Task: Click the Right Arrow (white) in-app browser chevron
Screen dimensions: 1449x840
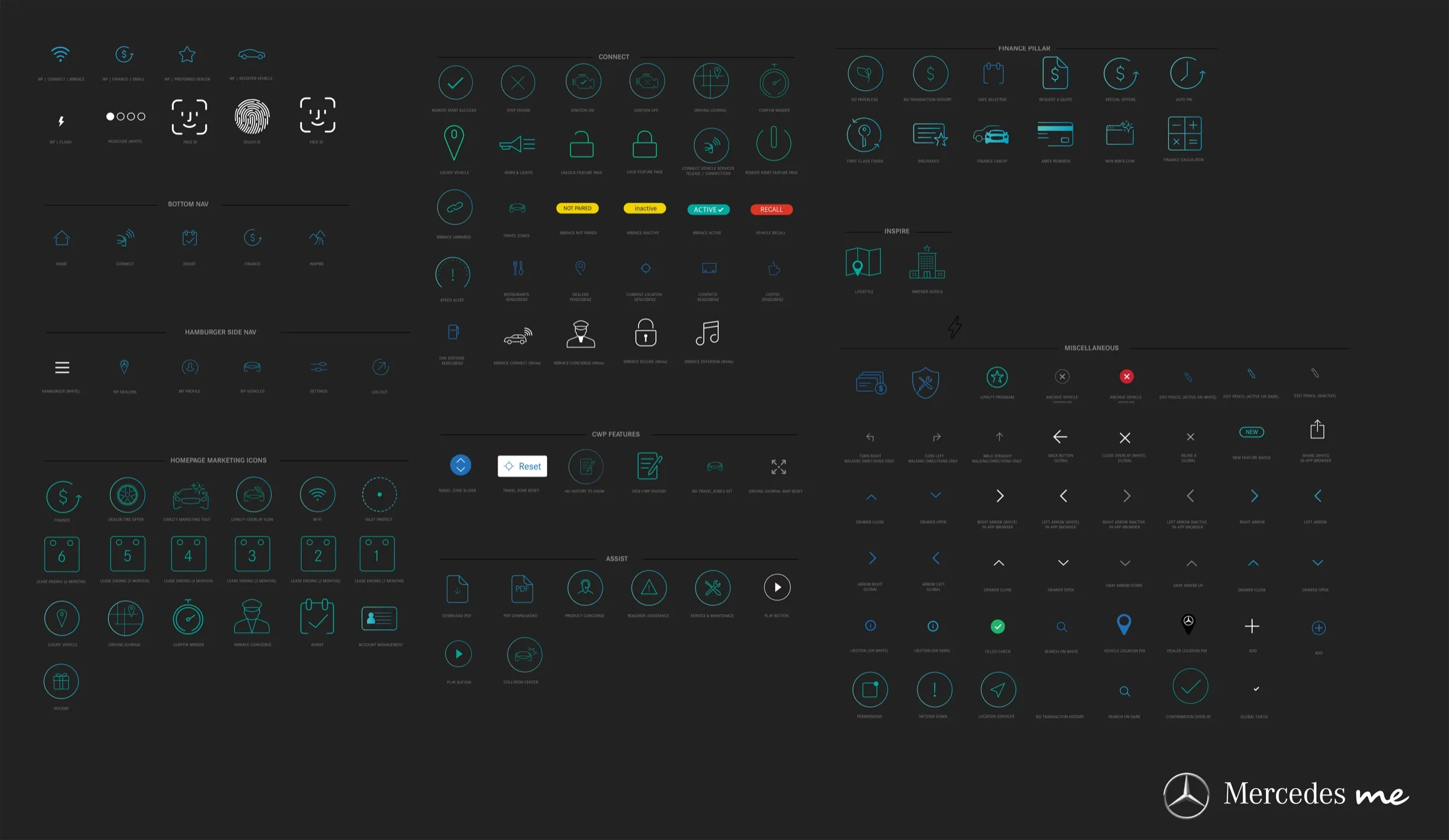Action: (1000, 496)
